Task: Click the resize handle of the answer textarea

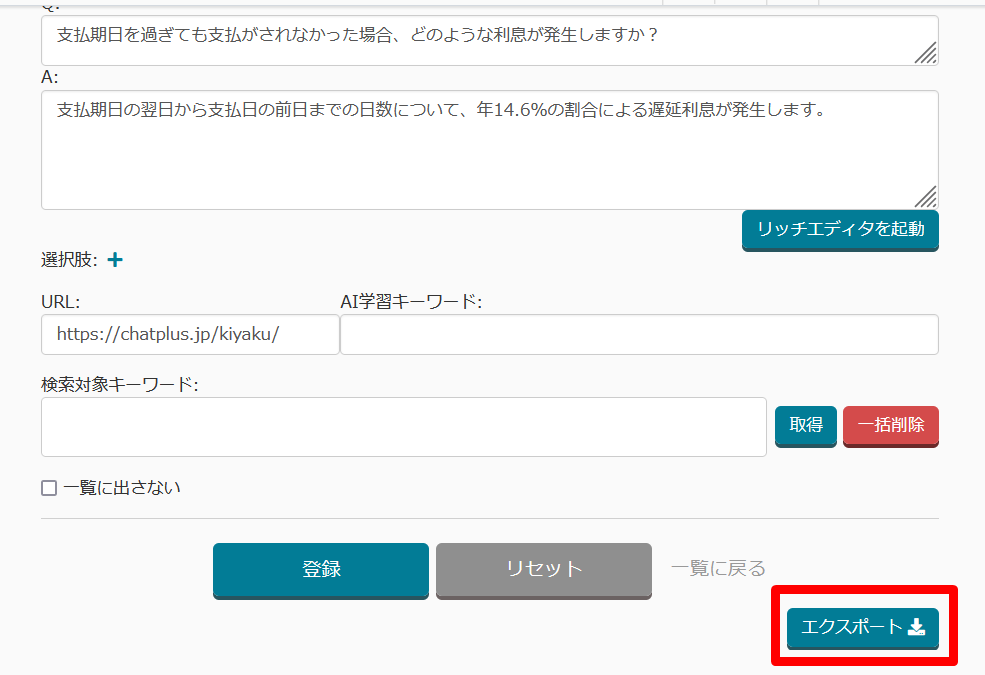Action: 927,197
